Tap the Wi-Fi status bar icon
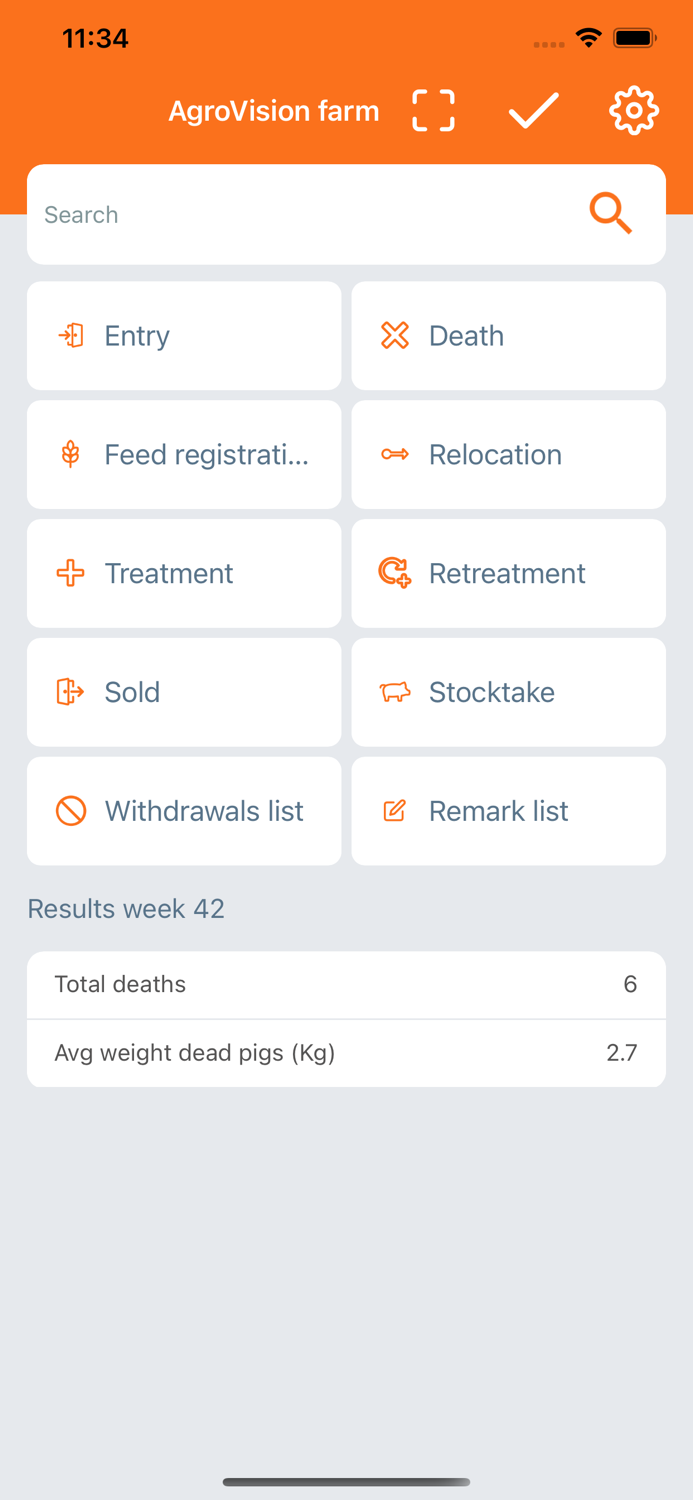 (589, 39)
